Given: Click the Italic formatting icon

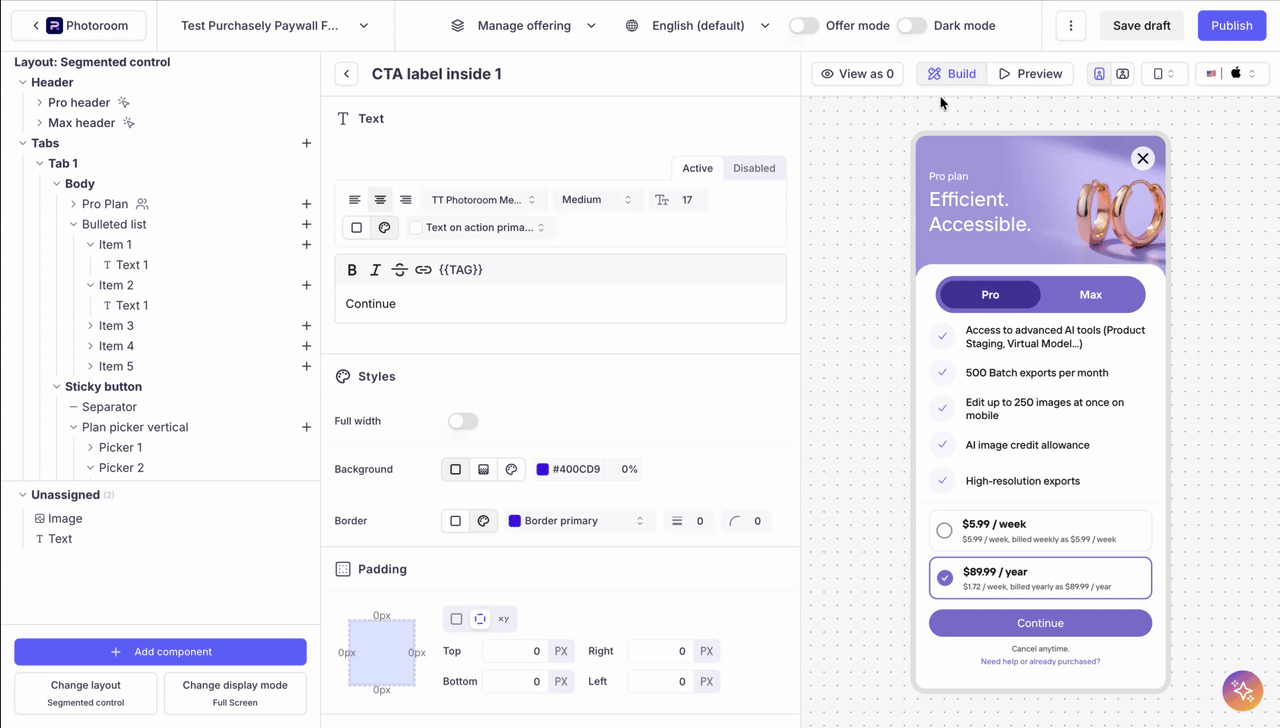Looking at the screenshot, I should tap(376, 270).
